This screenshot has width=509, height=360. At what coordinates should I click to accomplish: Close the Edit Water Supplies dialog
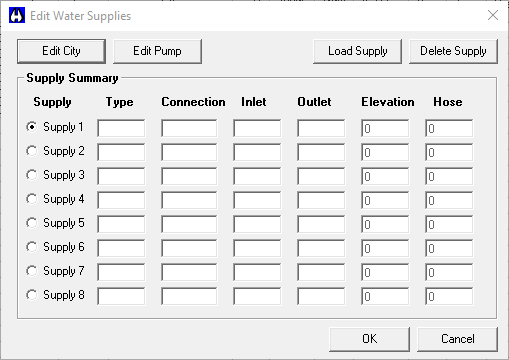493,15
